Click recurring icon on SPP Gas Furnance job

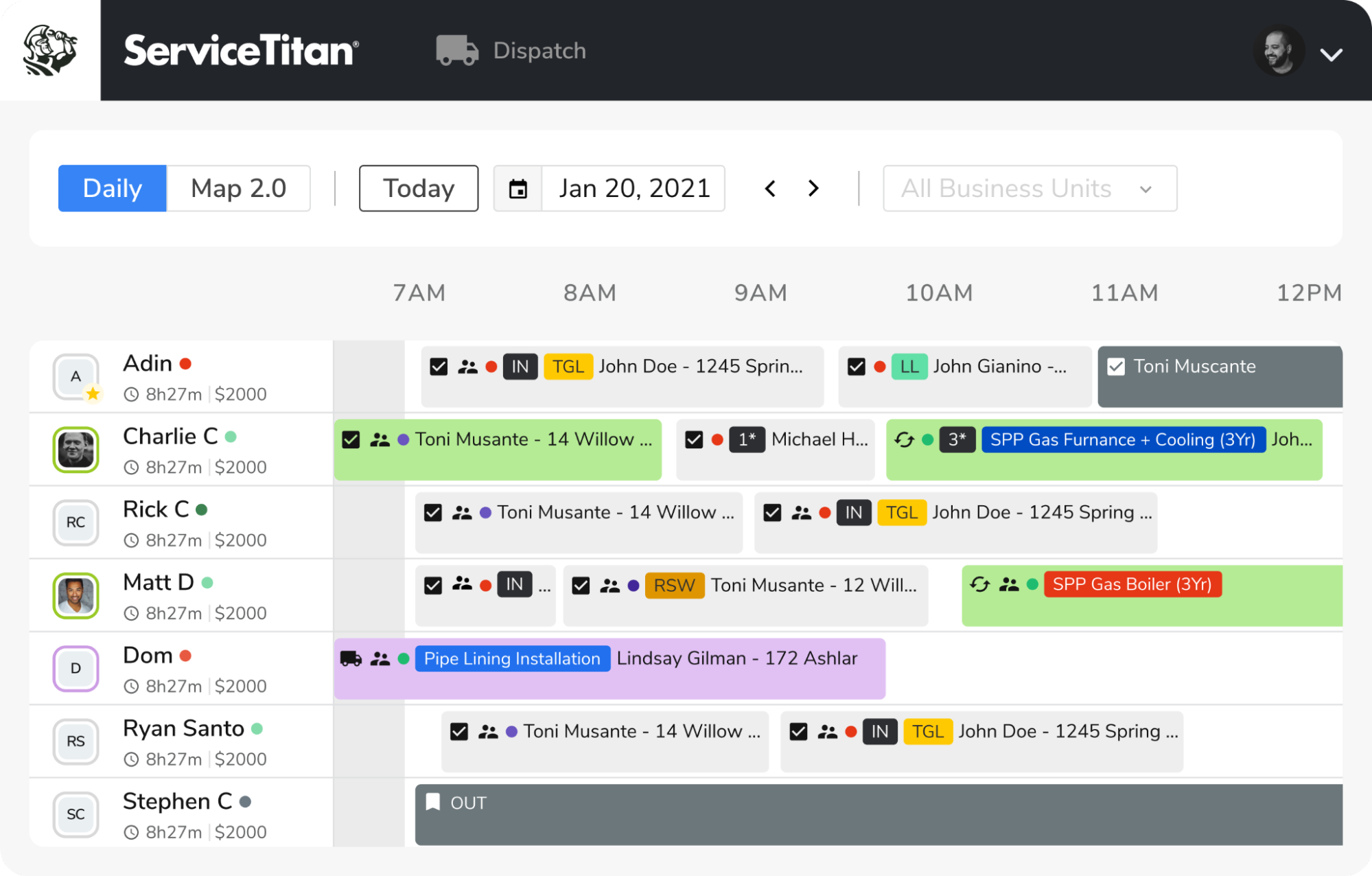[x=904, y=439]
